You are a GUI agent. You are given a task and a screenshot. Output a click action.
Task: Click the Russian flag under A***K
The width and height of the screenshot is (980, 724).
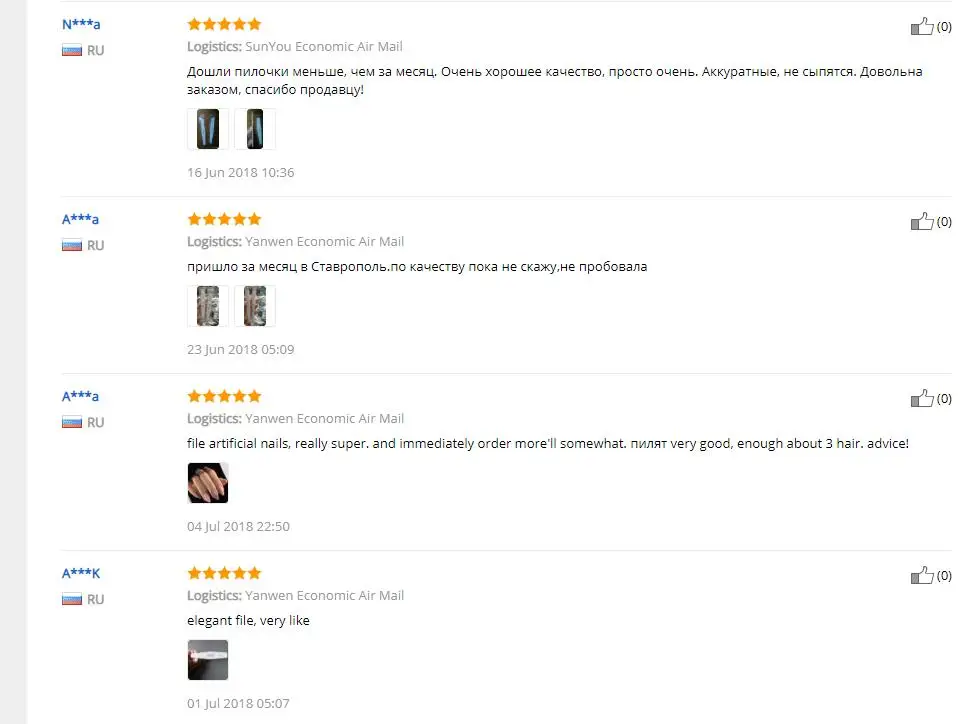(72, 600)
